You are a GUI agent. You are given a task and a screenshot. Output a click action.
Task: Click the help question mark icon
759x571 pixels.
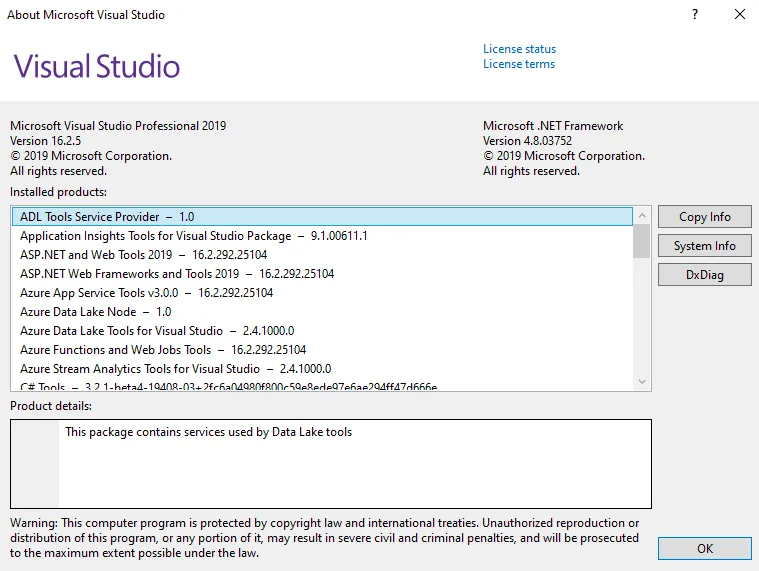click(x=695, y=14)
